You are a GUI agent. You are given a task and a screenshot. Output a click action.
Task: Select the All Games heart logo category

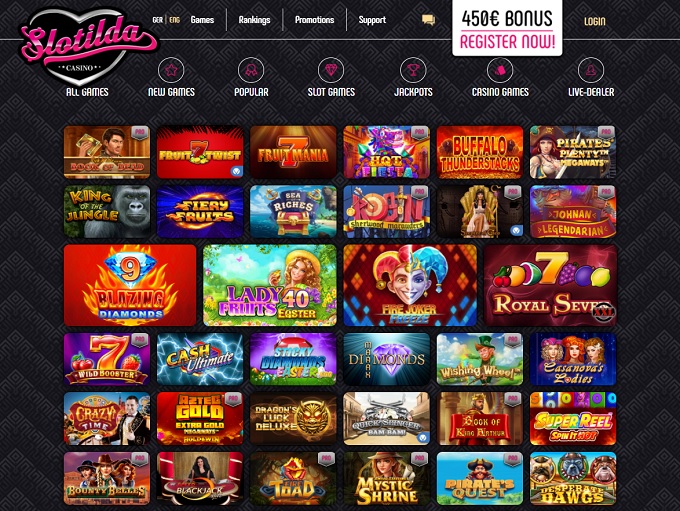point(87,92)
